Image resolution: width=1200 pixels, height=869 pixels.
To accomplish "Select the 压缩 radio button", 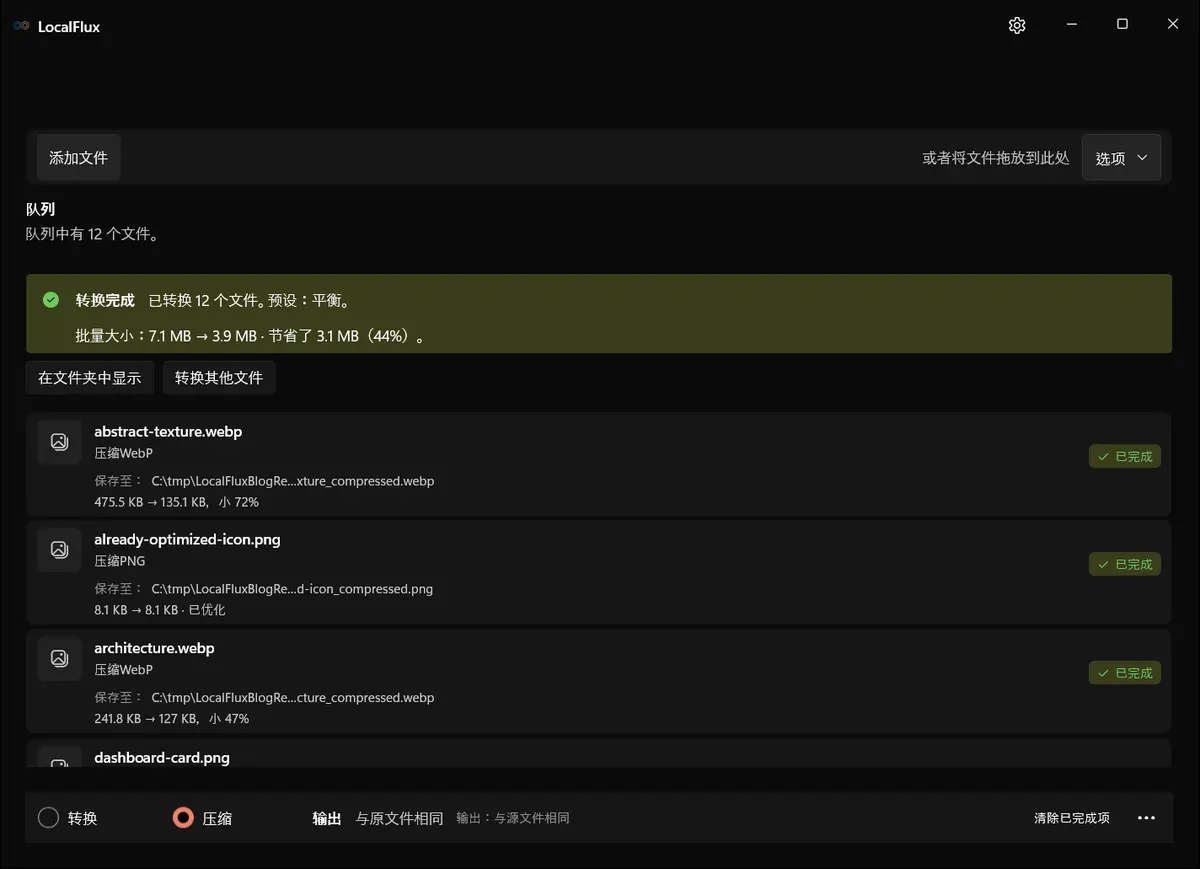I will (x=183, y=818).
